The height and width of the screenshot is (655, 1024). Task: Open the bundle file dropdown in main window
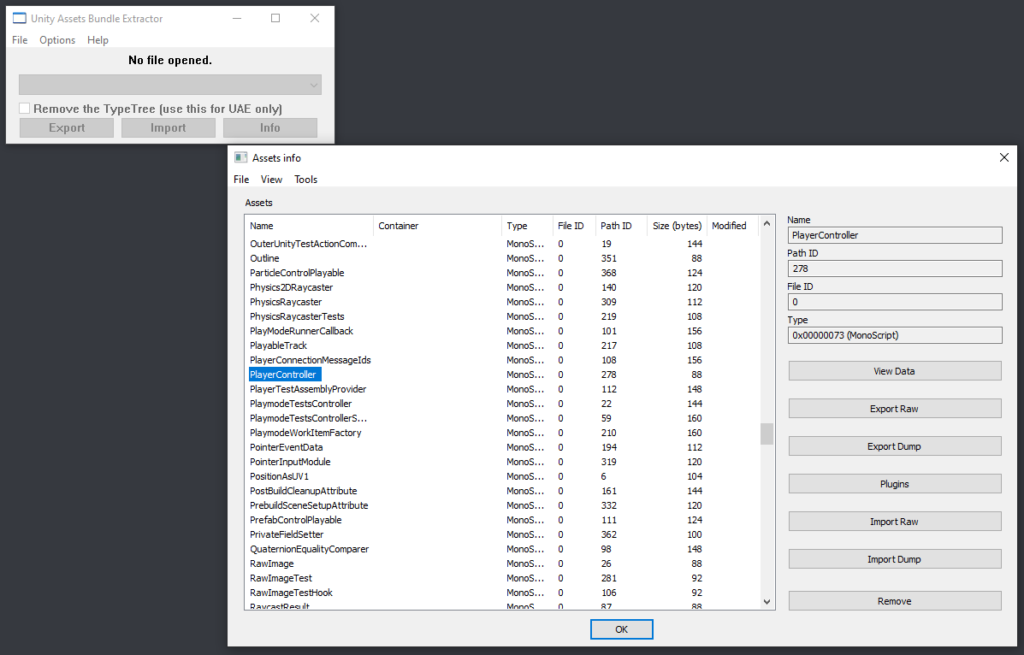[170, 84]
